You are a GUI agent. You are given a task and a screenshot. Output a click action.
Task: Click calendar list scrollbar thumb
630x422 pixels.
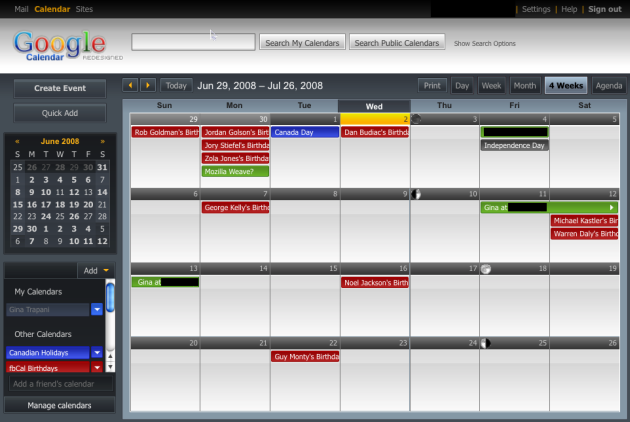110,297
